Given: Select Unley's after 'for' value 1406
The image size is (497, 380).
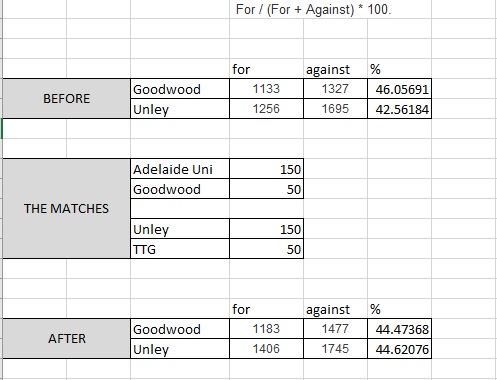Looking at the screenshot, I should pos(266,349).
